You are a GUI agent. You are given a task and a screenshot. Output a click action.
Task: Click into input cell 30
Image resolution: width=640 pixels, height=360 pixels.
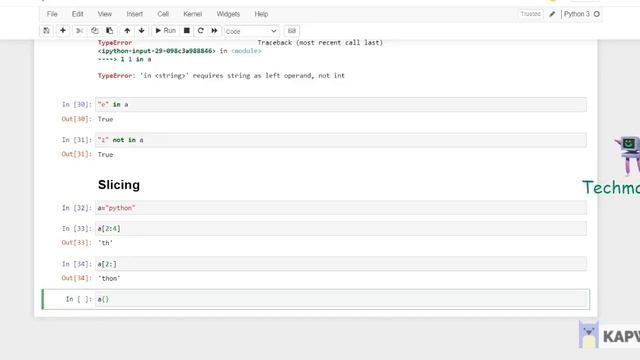coord(341,104)
